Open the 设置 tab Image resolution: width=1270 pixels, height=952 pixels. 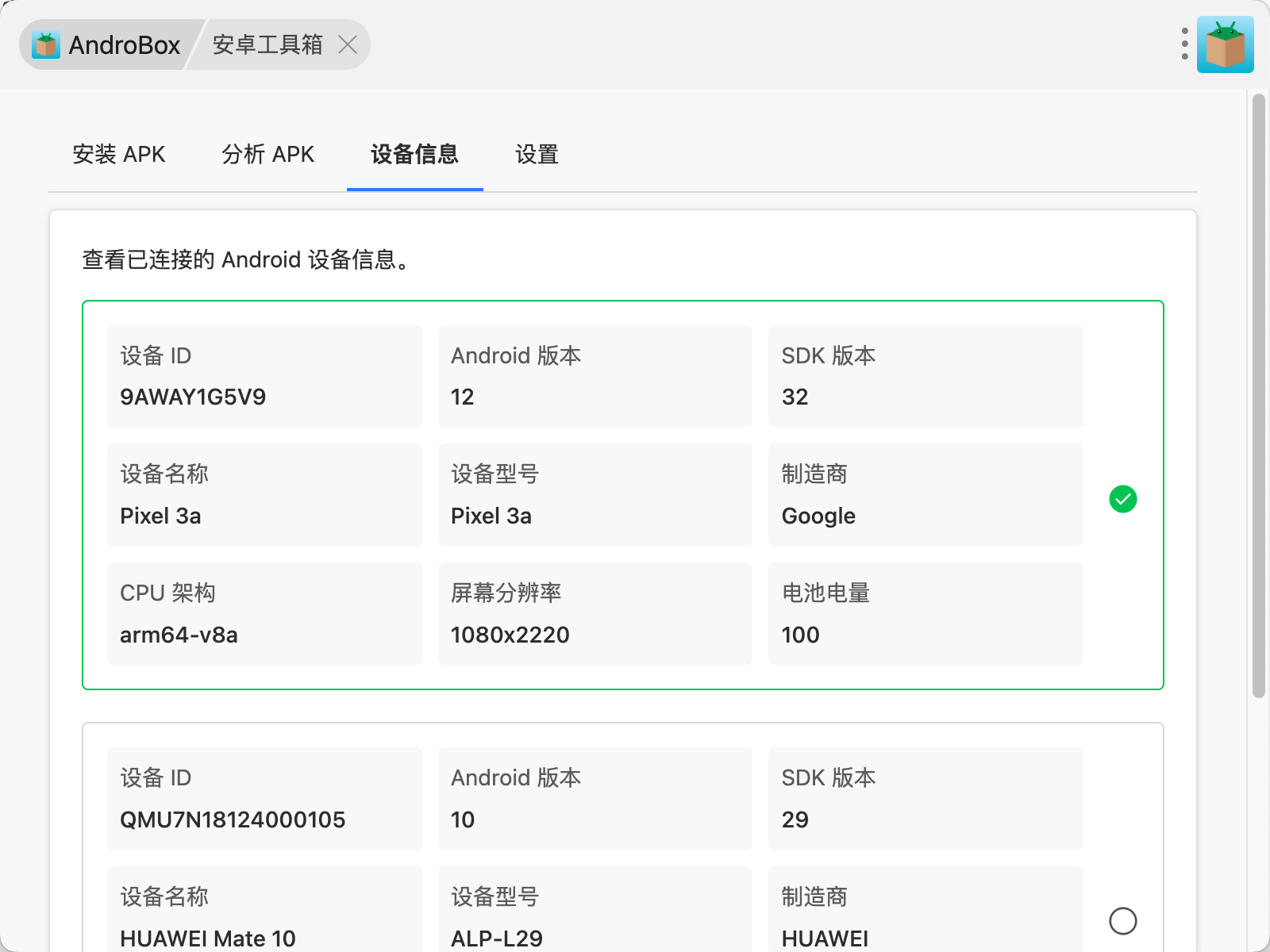(x=537, y=154)
